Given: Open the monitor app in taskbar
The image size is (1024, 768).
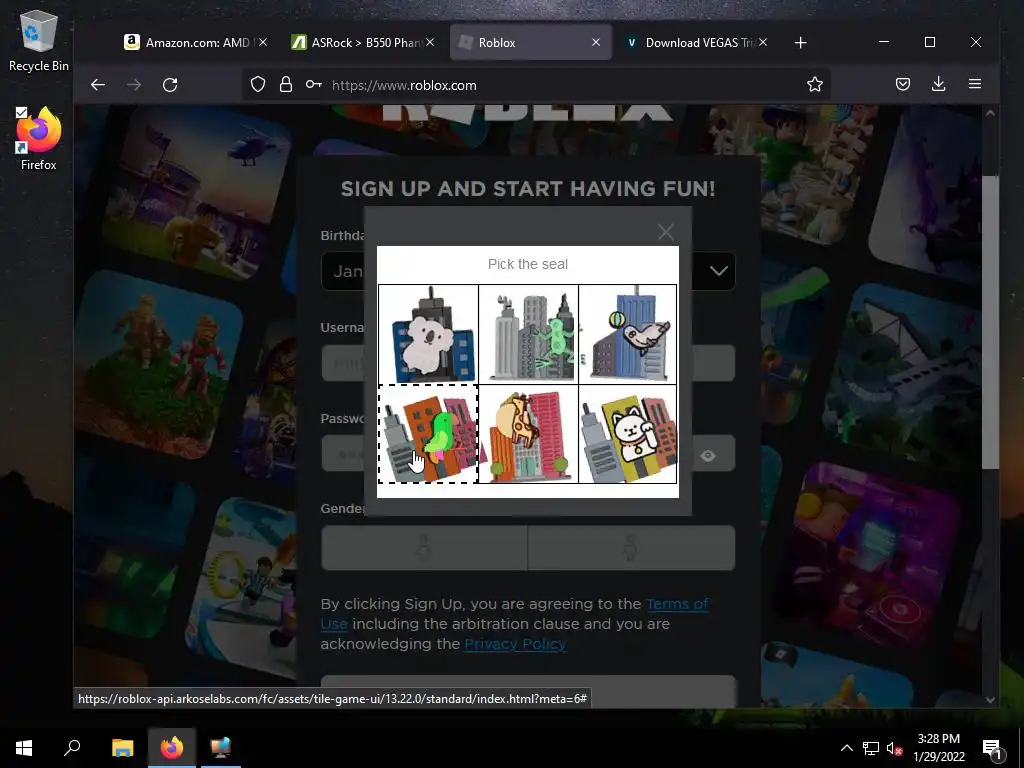Looking at the screenshot, I should (221, 747).
